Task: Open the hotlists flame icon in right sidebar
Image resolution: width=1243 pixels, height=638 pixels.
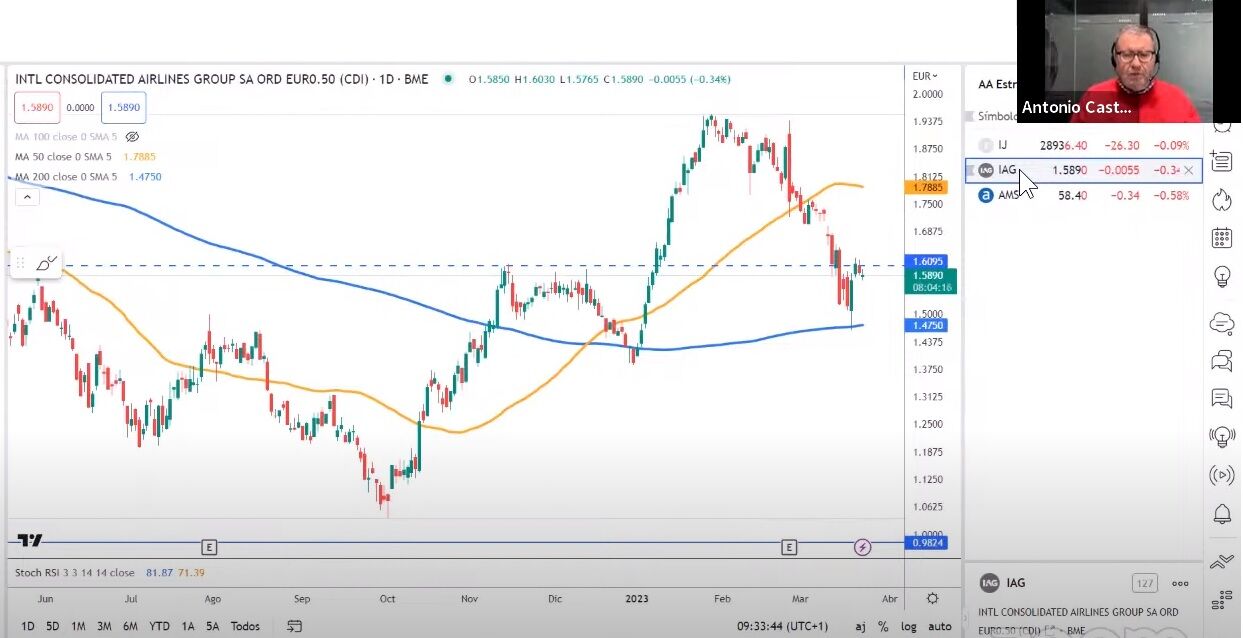Action: click(1221, 199)
